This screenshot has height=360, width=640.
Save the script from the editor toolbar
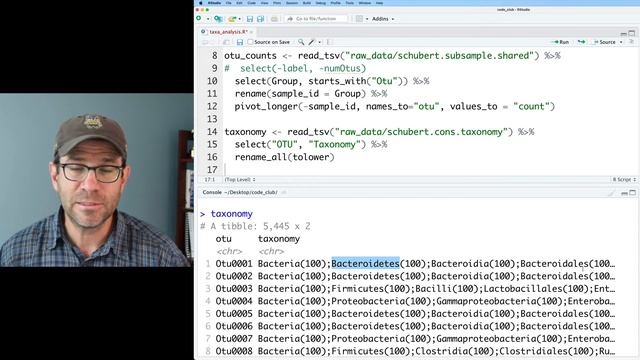point(240,42)
